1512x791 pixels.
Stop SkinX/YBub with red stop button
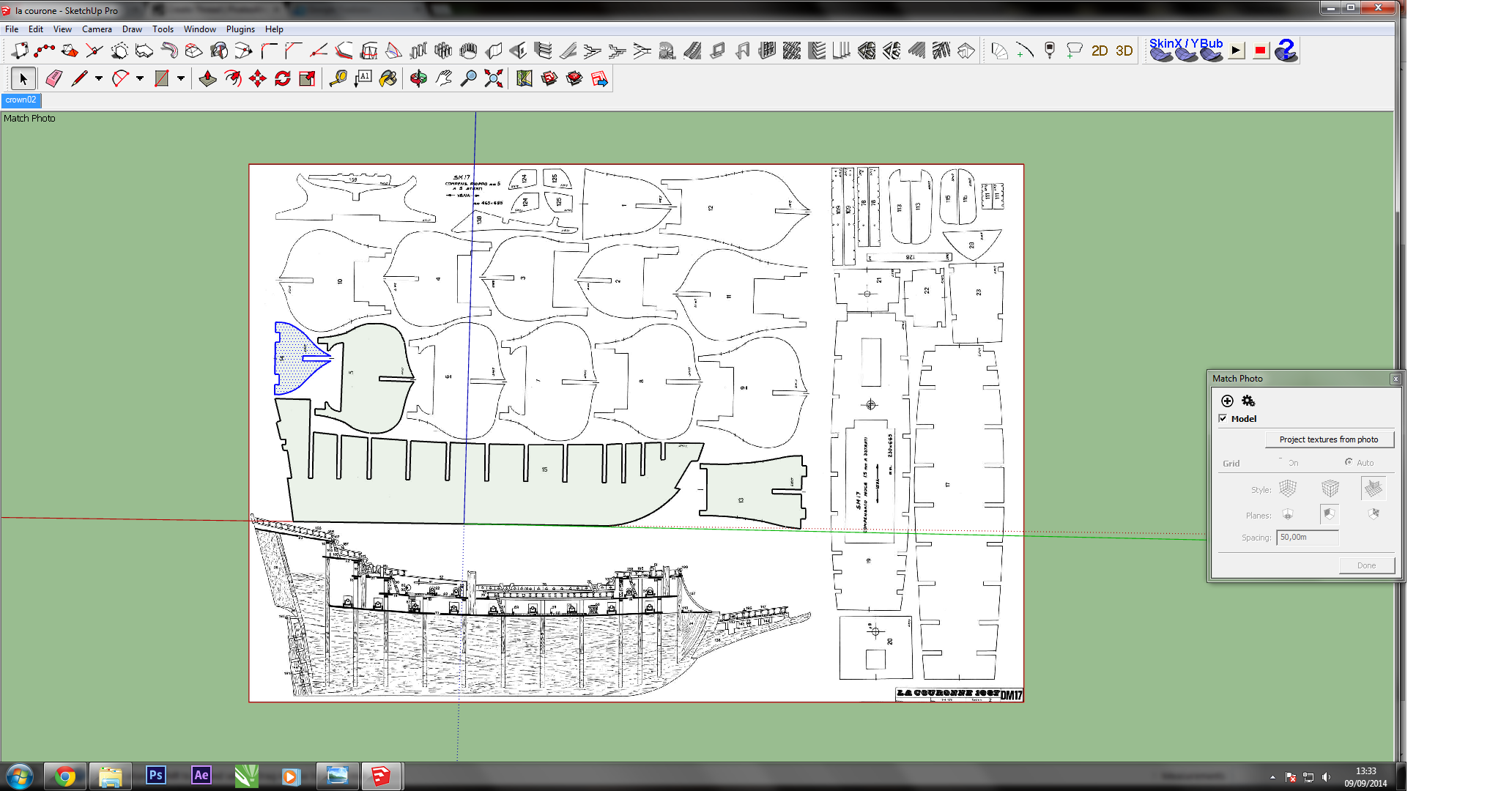(1261, 51)
